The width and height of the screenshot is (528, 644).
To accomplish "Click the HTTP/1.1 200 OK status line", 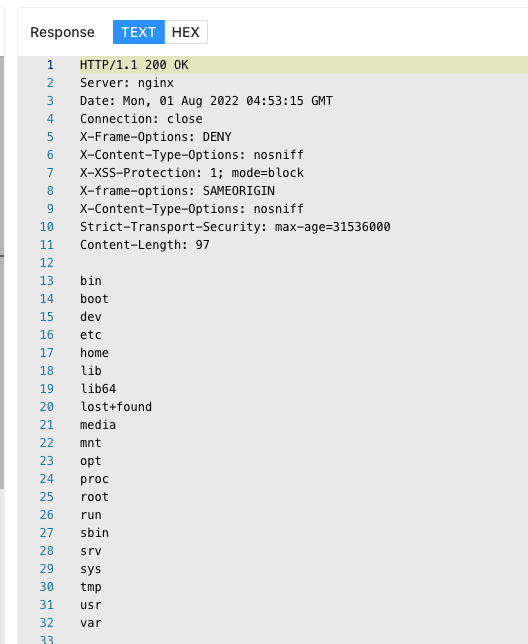I will [134, 65].
